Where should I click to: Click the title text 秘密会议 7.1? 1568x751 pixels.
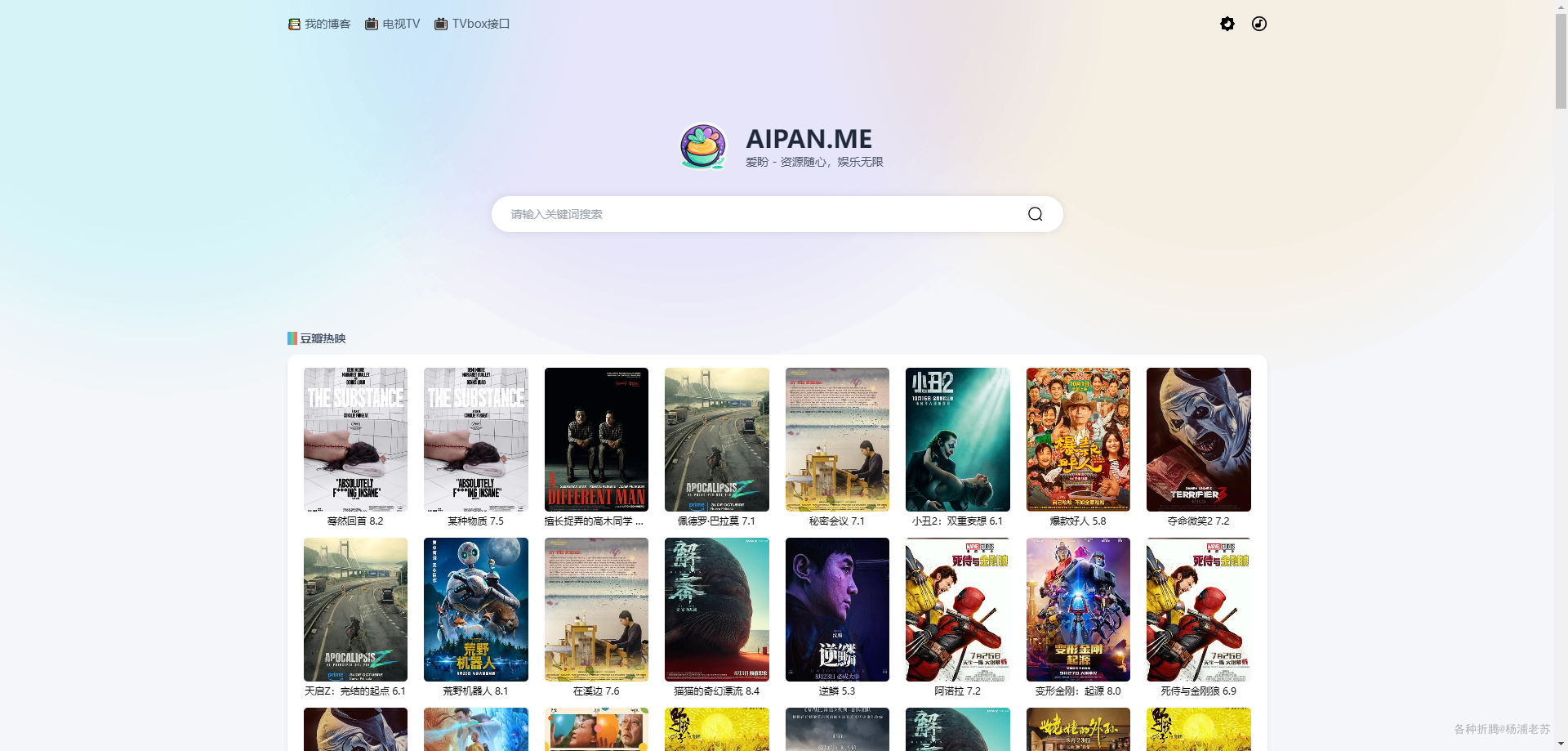(x=837, y=521)
